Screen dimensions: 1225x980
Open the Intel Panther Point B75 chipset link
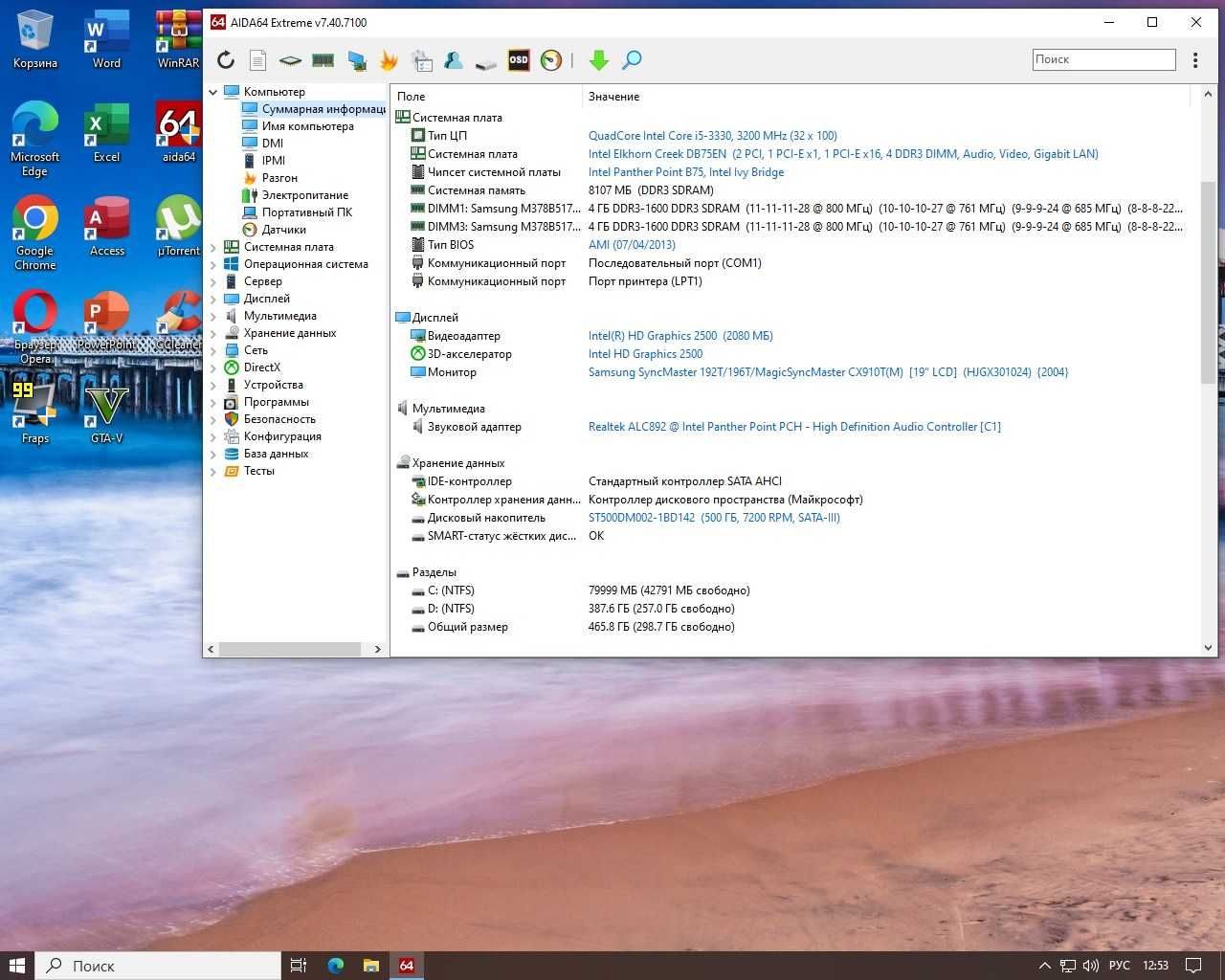click(x=686, y=172)
